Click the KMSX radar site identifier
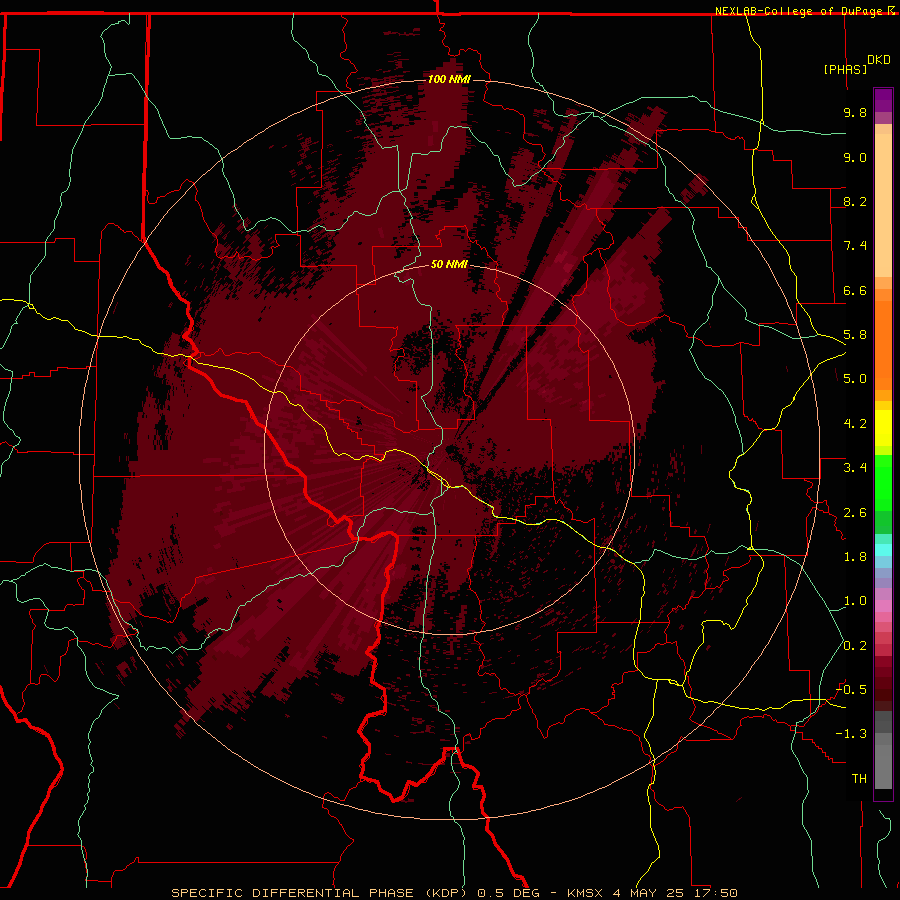Viewport: 900px width, 900px height. pyautogui.click(x=584, y=893)
